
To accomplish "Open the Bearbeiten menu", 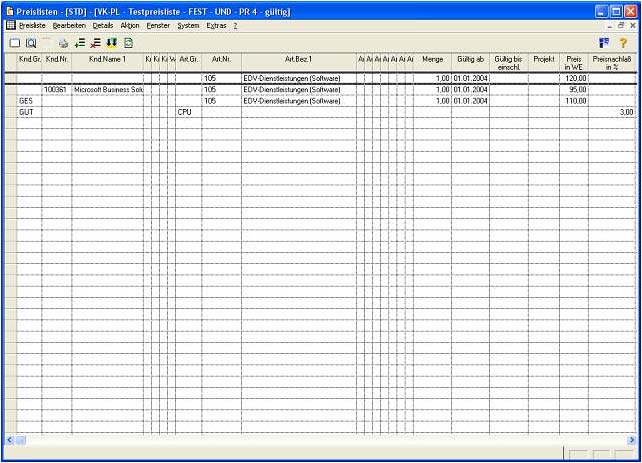I will (70, 25).
